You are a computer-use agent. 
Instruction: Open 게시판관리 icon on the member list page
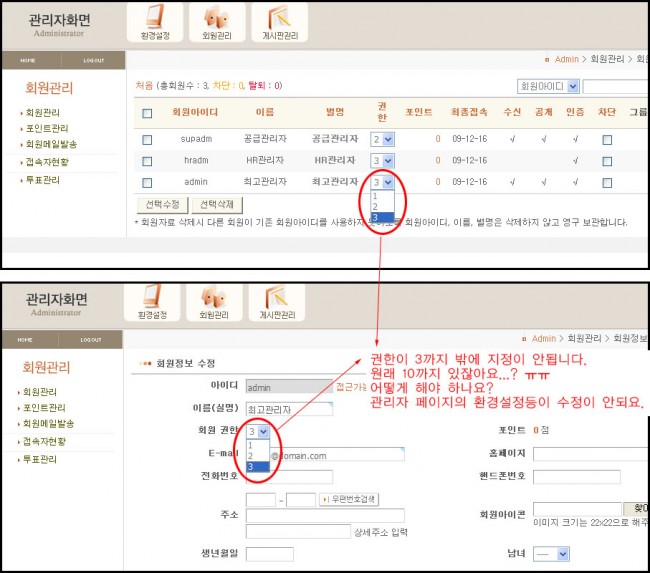pyautogui.click(x=280, y=22)
